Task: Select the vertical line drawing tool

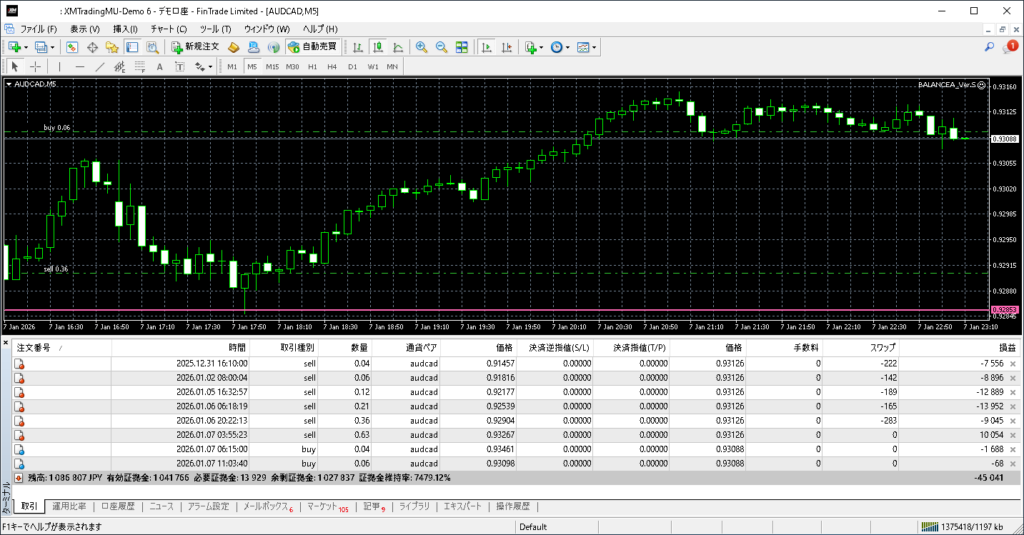Action: coord(60,67)
